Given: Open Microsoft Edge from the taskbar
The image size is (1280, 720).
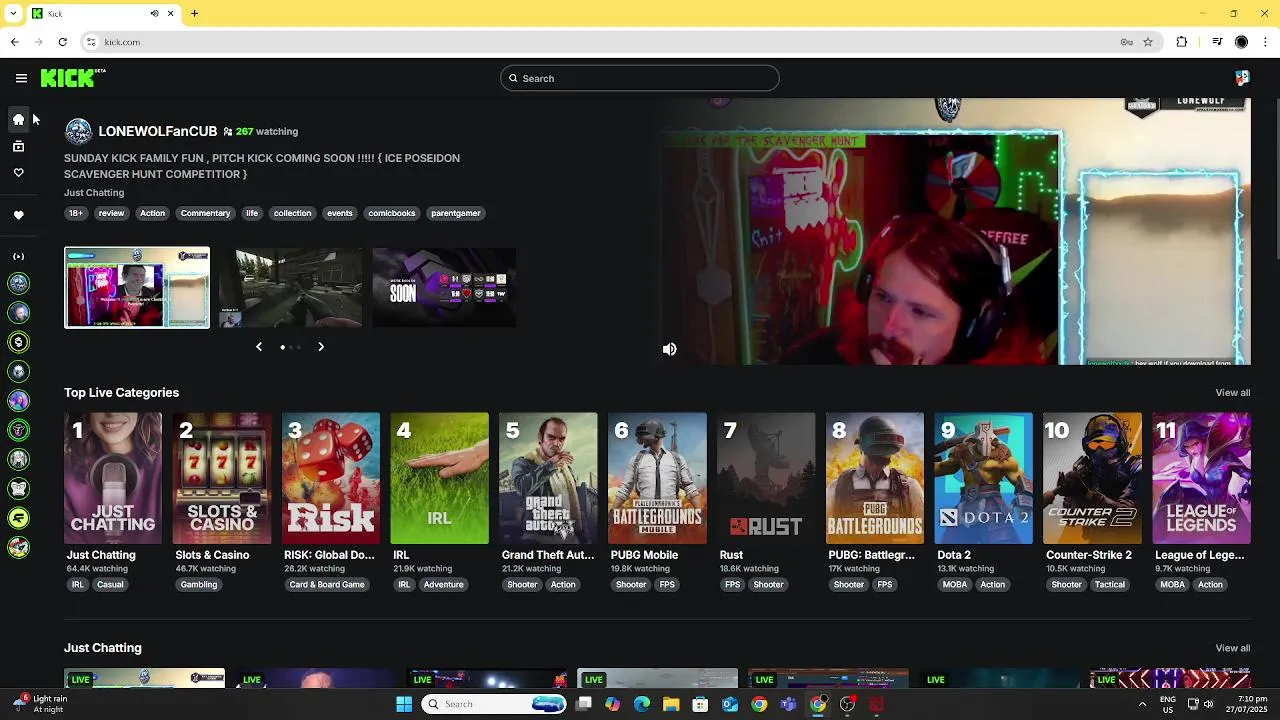Looking at the screenshot, I should 642,704.
